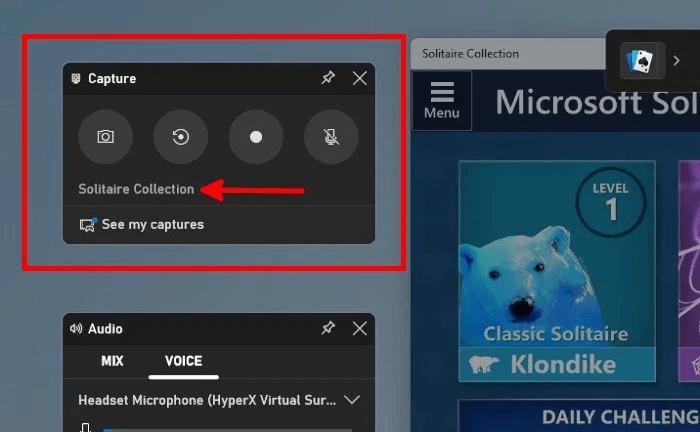Click the Solitaire cards app icon
This screenshot has height=432, width=700.
point(642,61)
